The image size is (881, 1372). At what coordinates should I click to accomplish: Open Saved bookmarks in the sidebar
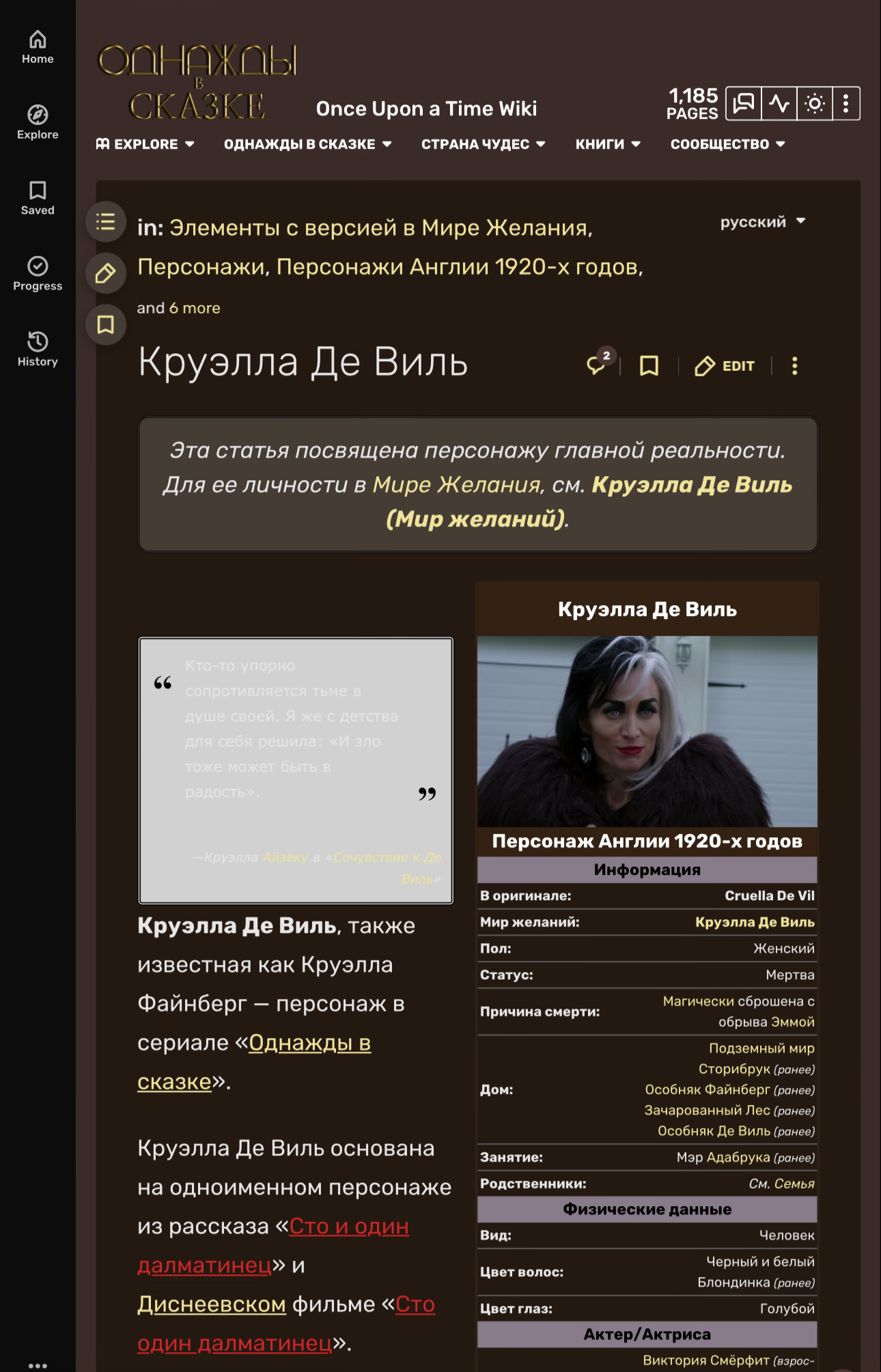pyautogui.click(x=38, y=199)
